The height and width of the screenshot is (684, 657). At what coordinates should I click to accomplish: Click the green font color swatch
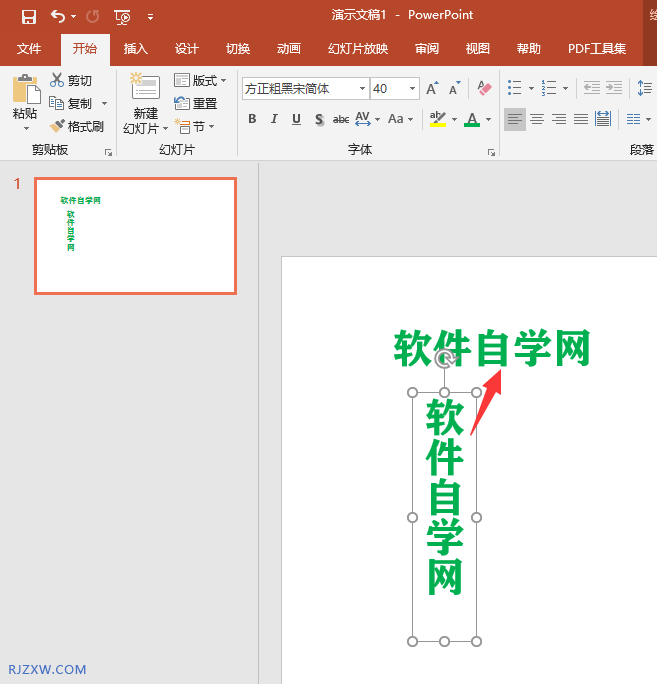click(x=472, y=120)
